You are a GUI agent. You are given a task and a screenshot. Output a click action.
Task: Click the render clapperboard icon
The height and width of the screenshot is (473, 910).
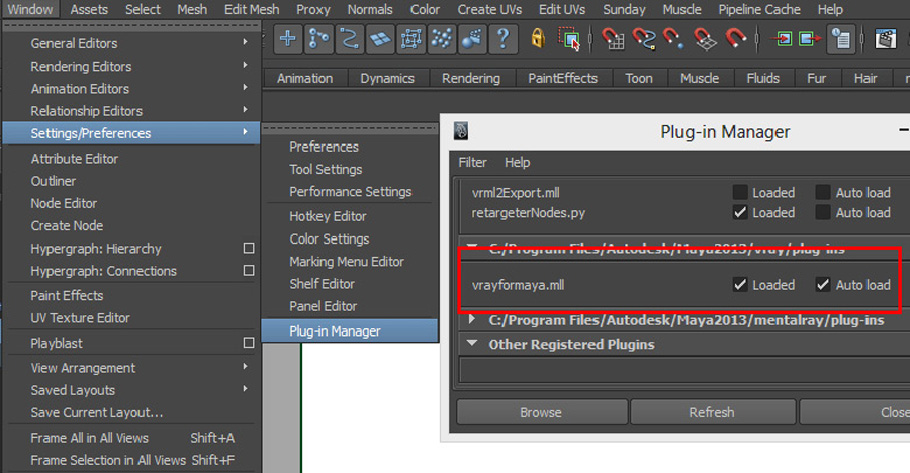coord(886,39)
